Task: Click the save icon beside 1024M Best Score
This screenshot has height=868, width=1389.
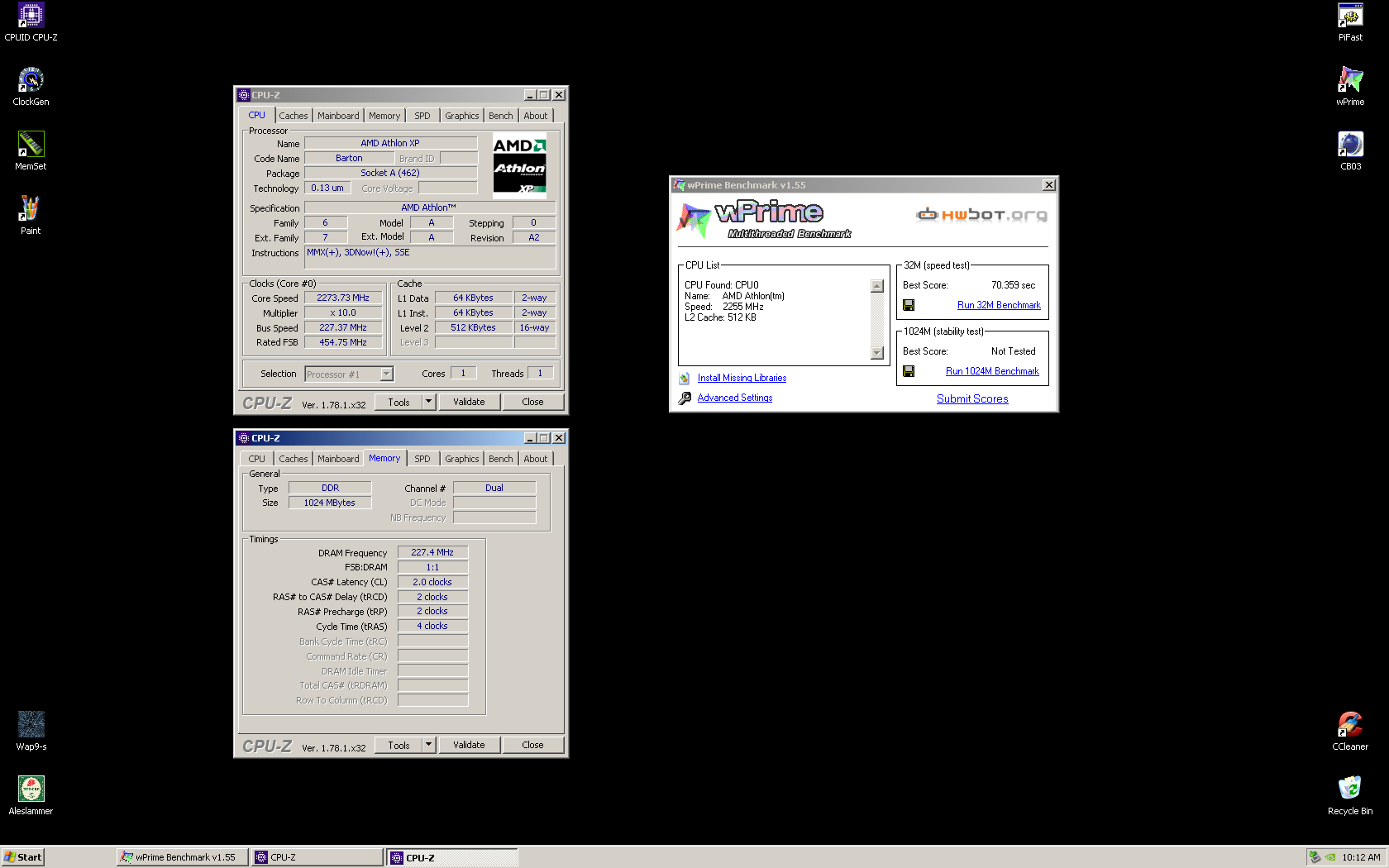Action: pyautogui.click(x=909, y=371)
